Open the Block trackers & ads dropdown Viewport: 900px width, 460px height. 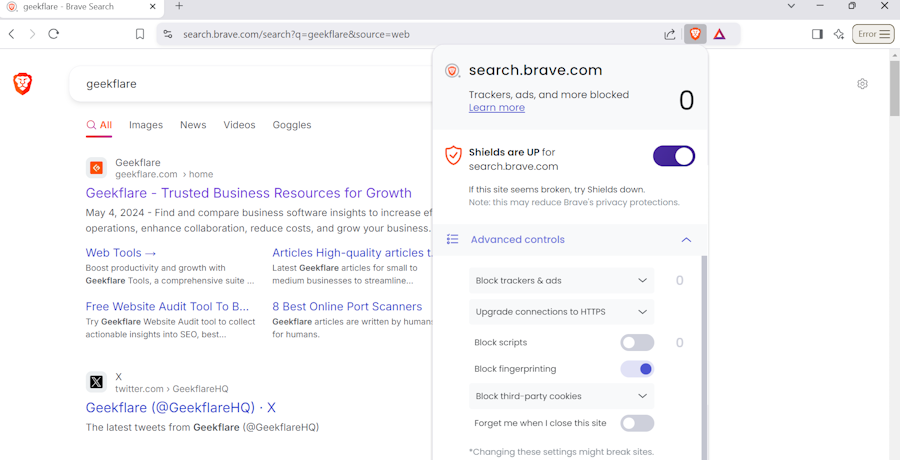click(x=561, y=281)
